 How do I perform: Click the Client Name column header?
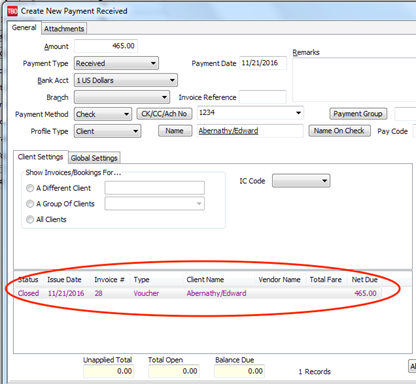219,280
